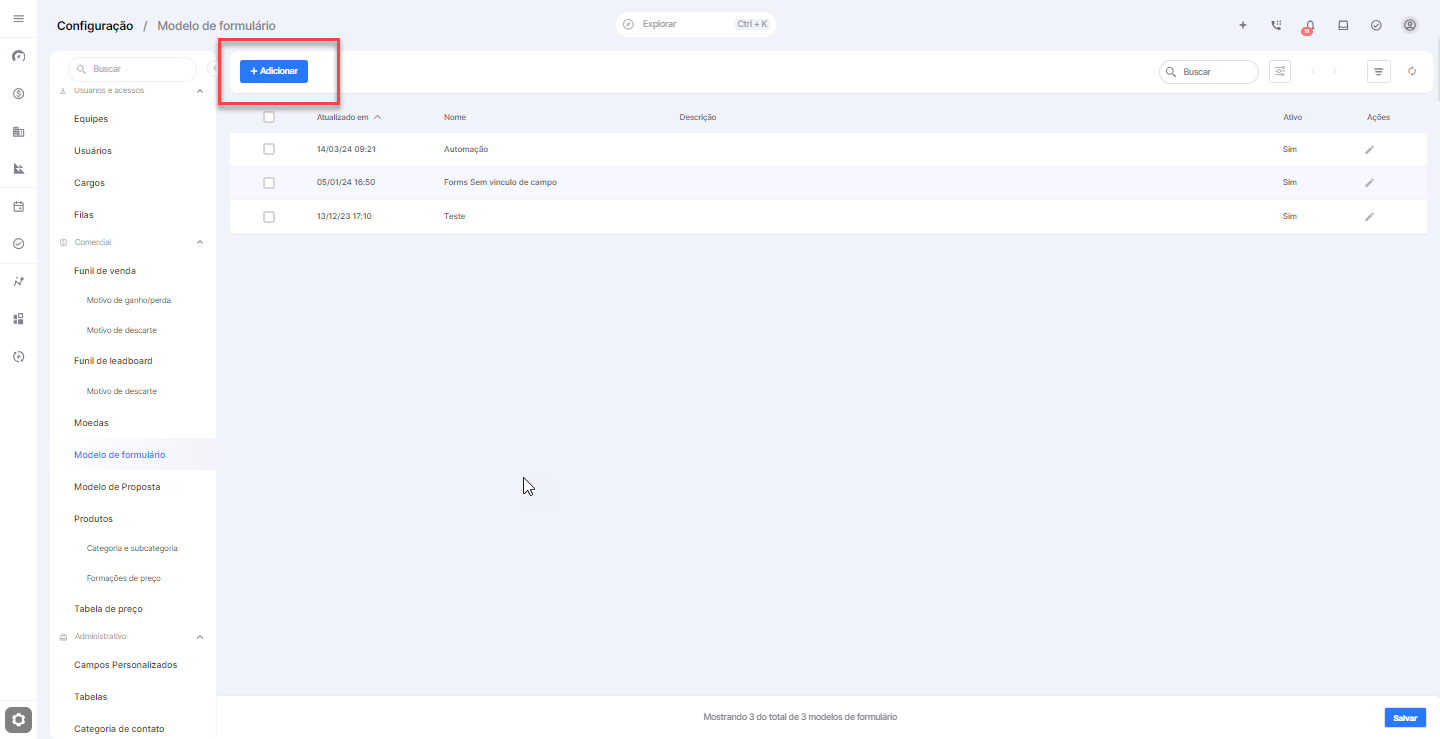
Task: Click the Nome column header
Action: click(x=455, y=117)
